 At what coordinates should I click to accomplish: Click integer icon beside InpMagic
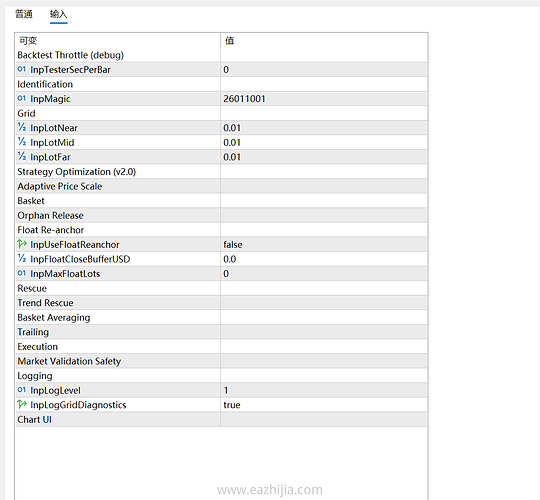[x=22, y=98]
